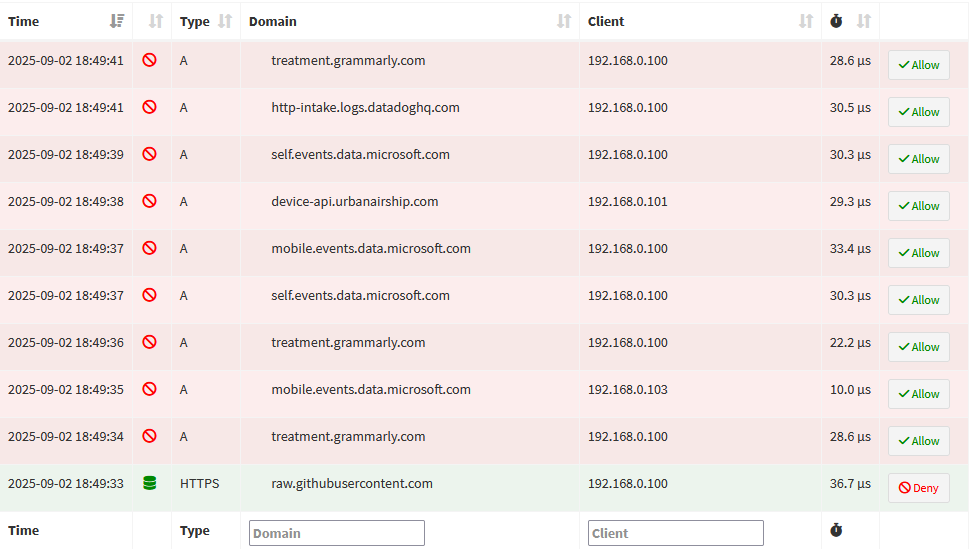The height and width of the screenshot is (549, 970).
Task: Click blocked icon for http-intake.logs.datadoghq.com row
Action: point(149,107)
